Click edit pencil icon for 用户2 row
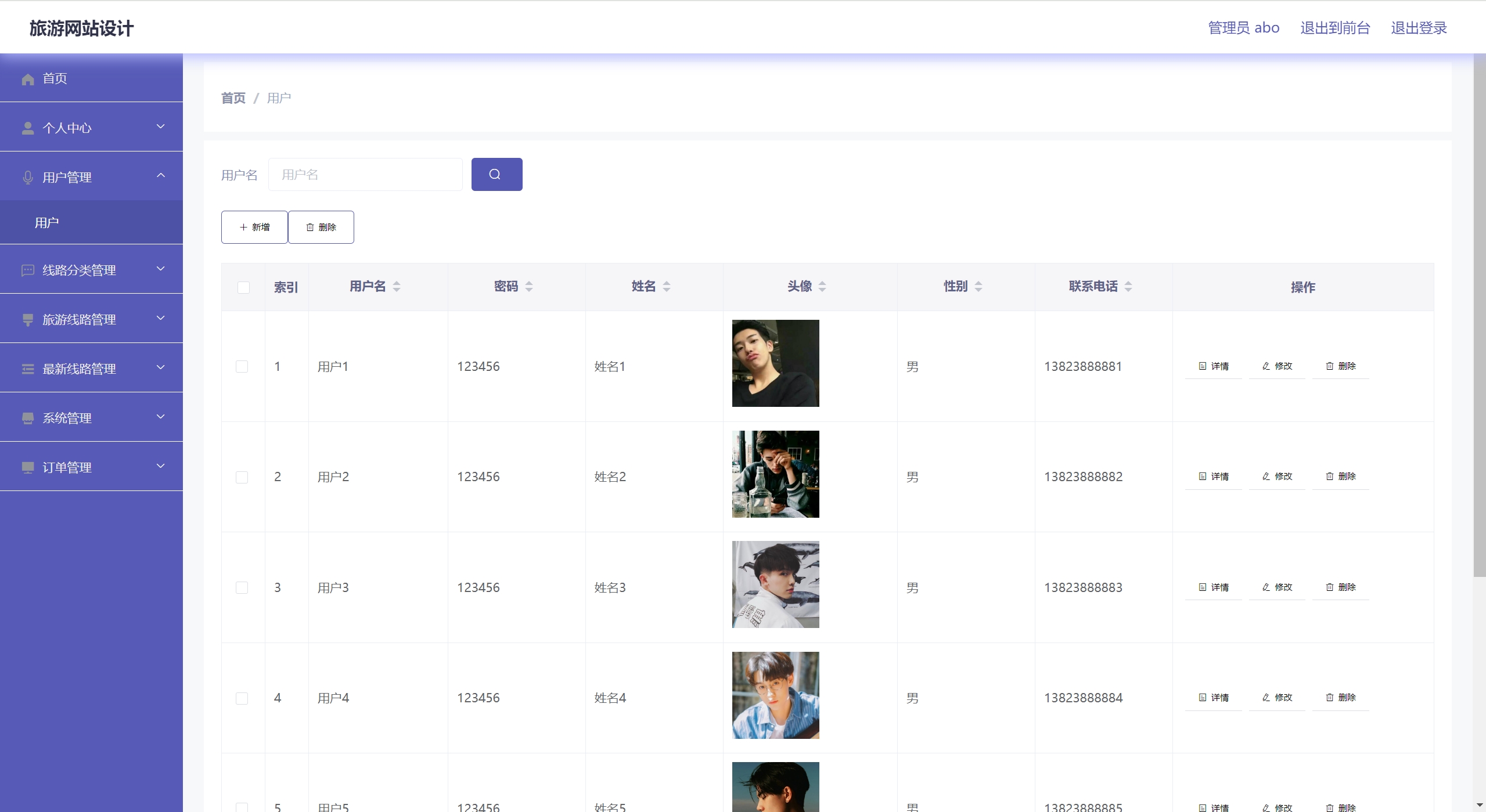 pyautogui.click(x=1266, y=477)
